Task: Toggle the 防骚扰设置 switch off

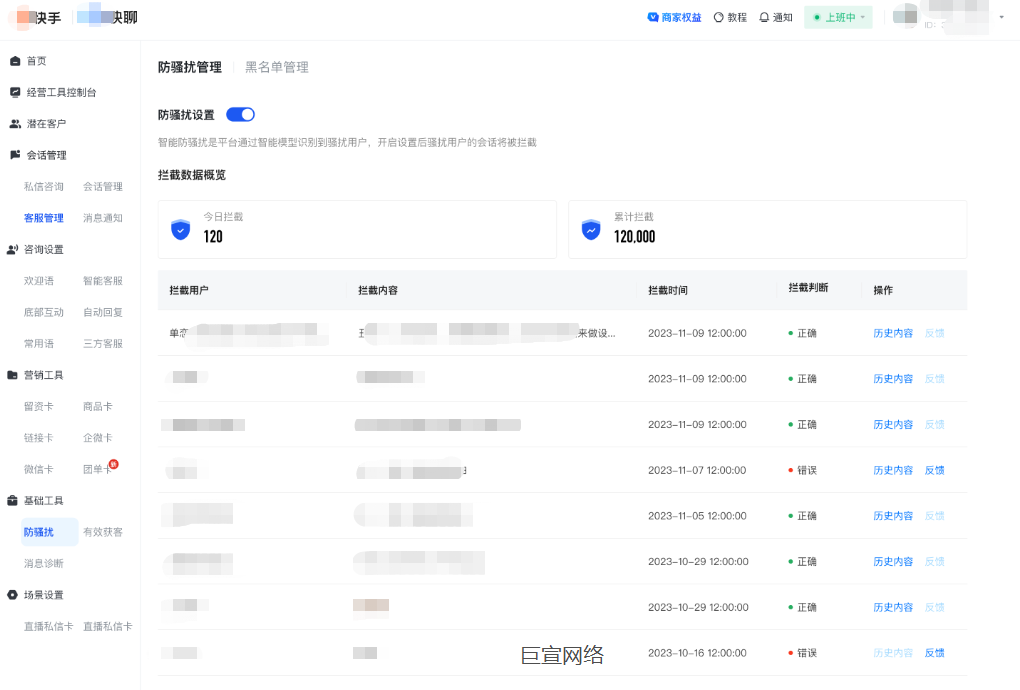Action: pyautogui.click(x=239, y=114)
